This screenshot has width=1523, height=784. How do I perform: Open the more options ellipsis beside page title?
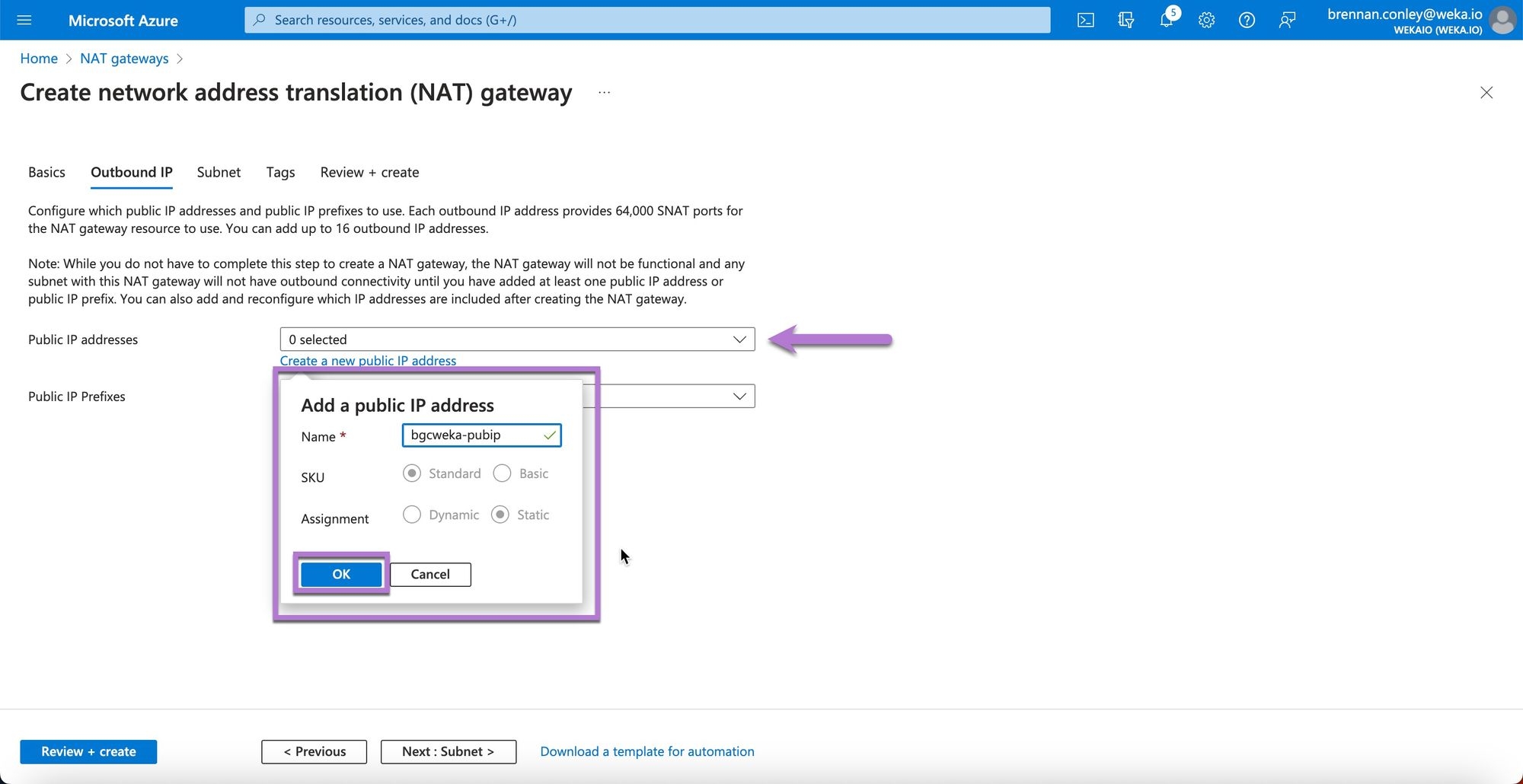click(604, 93)
